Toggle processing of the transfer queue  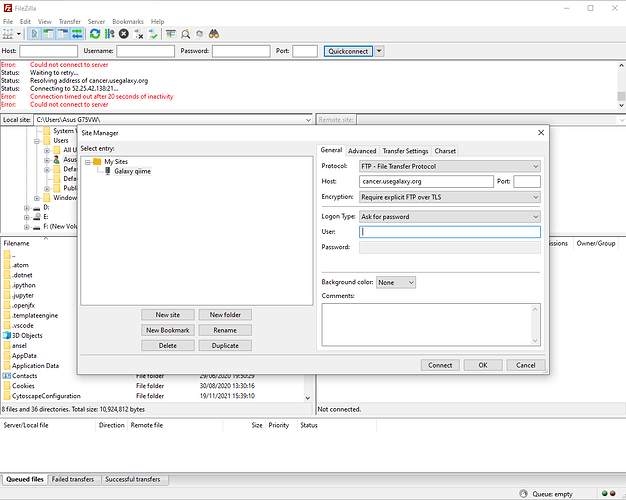tap(109, 33)
